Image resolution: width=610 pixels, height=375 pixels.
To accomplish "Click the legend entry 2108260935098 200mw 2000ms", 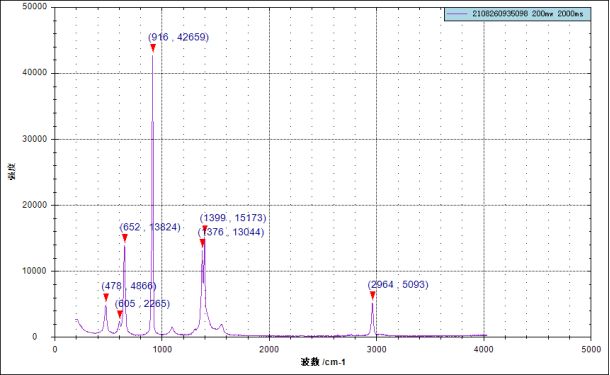I will coord(517,14).
